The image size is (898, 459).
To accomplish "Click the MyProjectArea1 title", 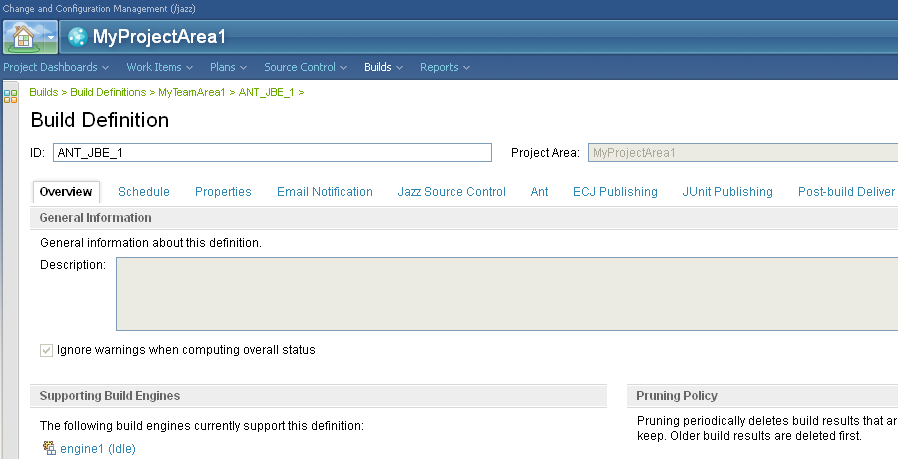I will click(159, 37).
